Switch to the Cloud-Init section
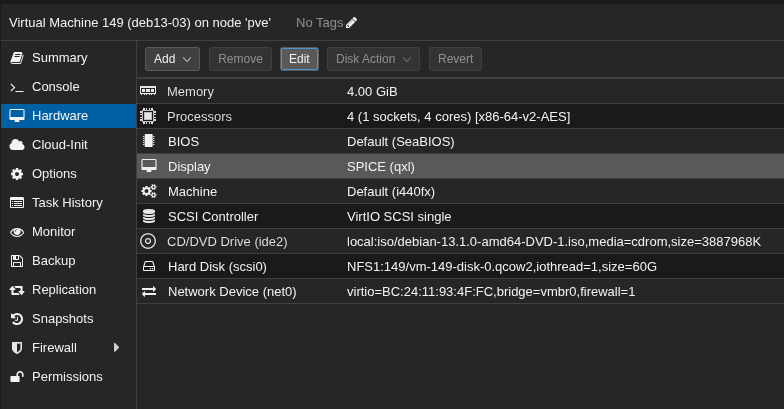This screenshot has width=784, height=409. pyautogui.click(x=59, y=145)
